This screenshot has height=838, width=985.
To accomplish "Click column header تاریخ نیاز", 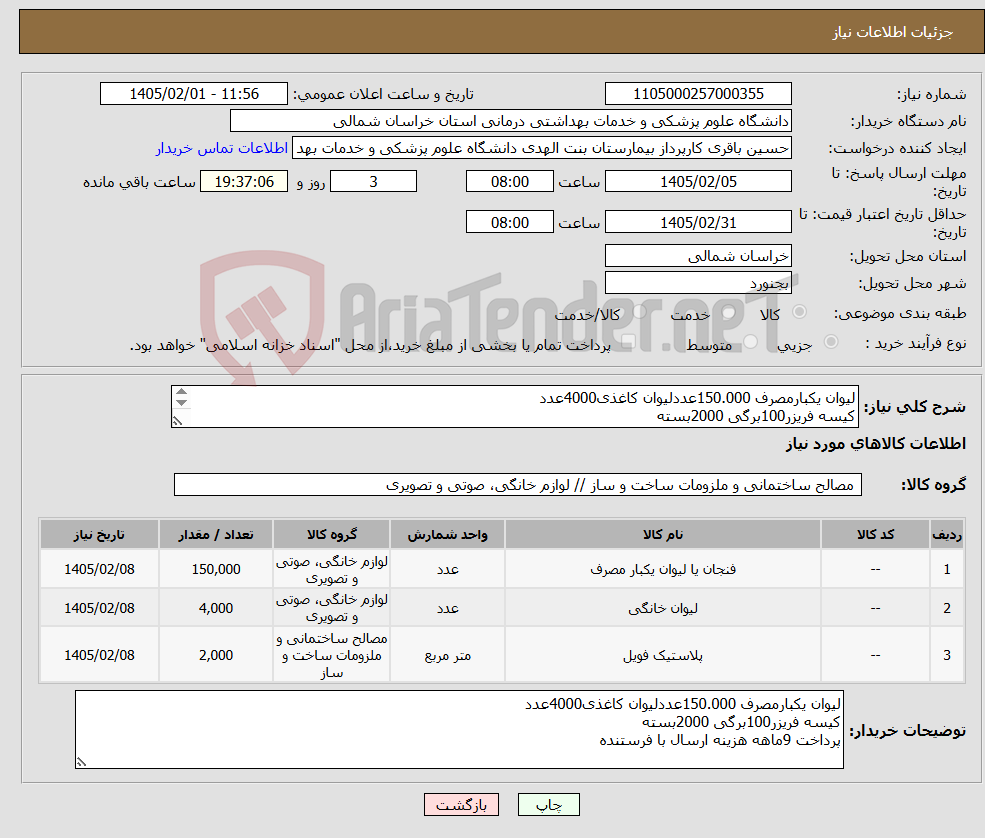I will pyautogui.click(x=99, y=535).
